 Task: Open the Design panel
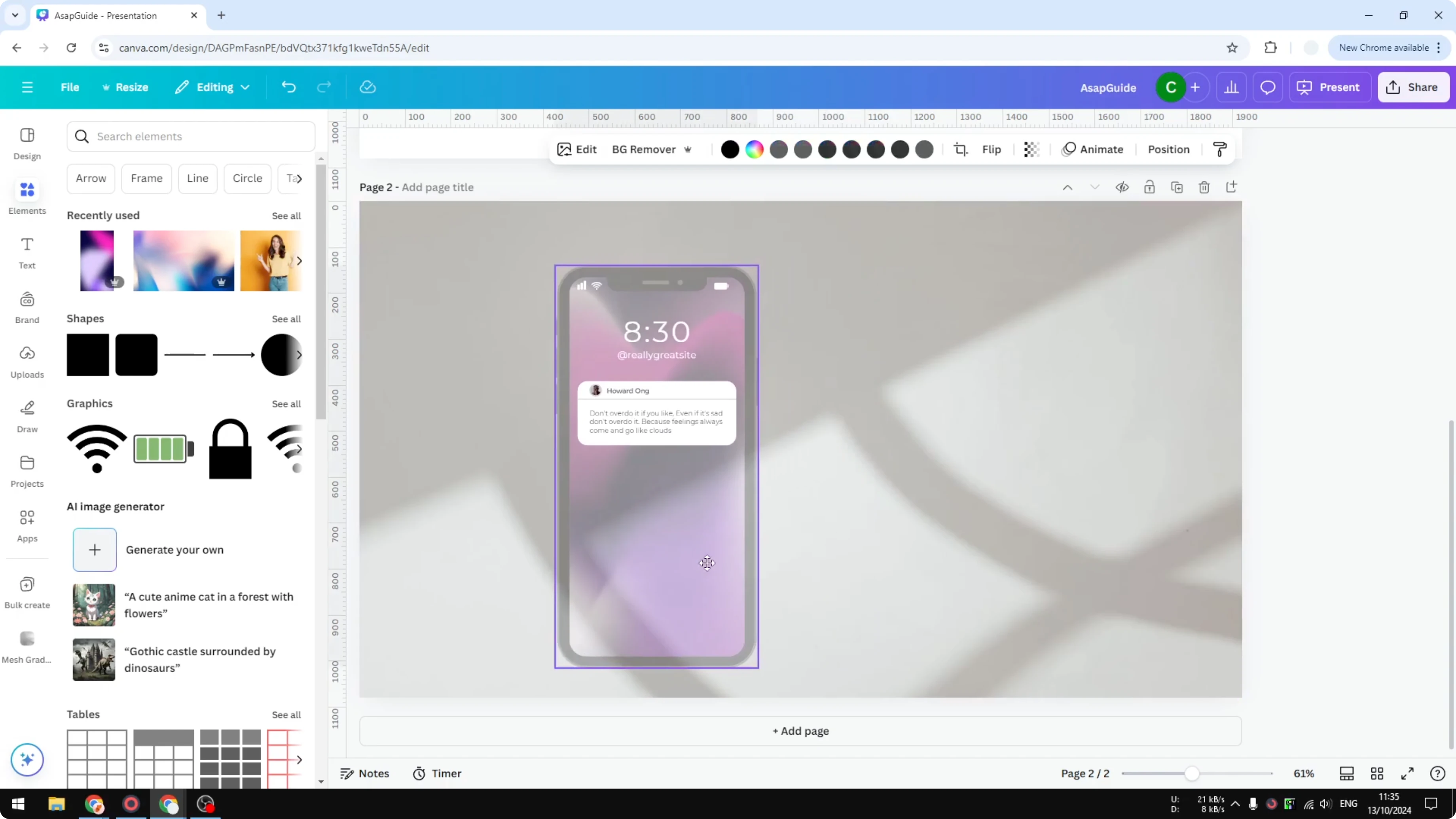tap(27, 144)
